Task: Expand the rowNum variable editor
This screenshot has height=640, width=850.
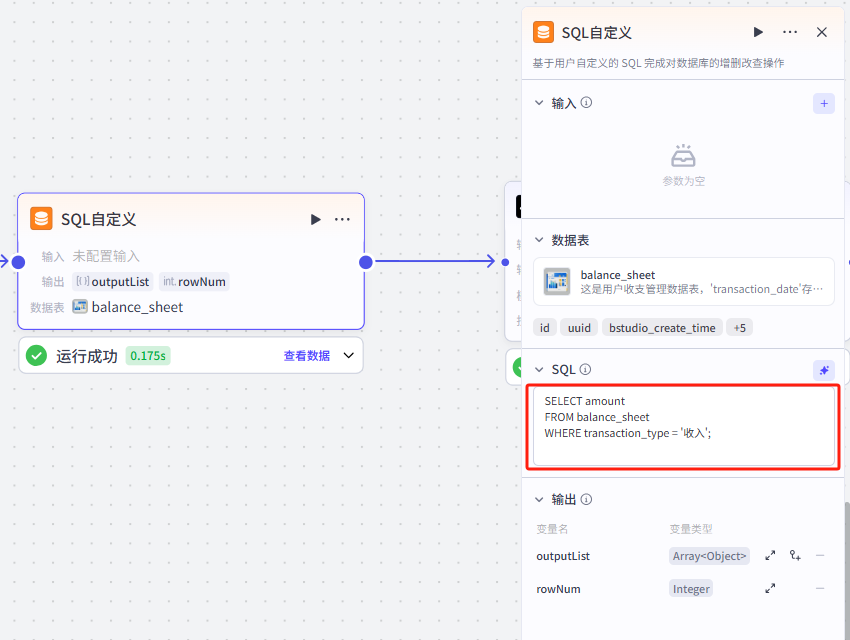Action: tap(770, 589)
